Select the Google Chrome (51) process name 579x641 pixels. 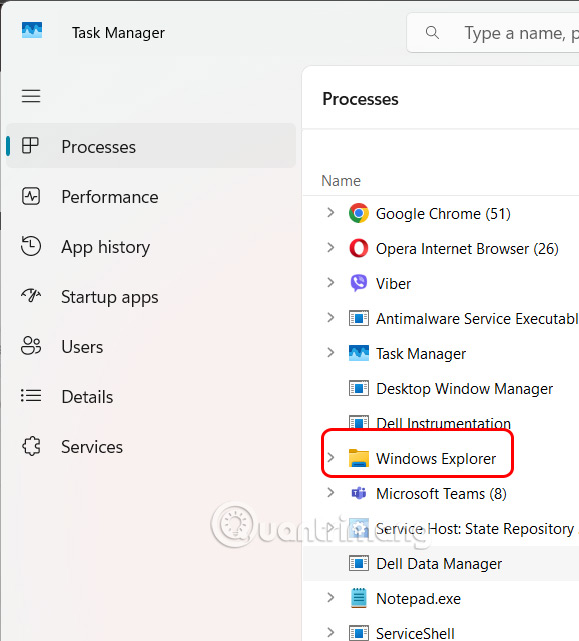pyautogui.click(x=443, y=214)
